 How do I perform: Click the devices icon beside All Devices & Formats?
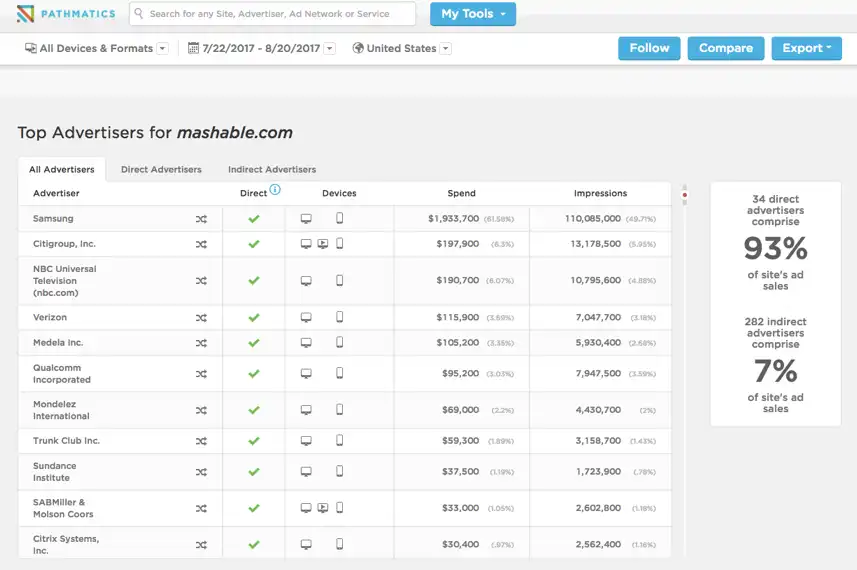[31, 48]
